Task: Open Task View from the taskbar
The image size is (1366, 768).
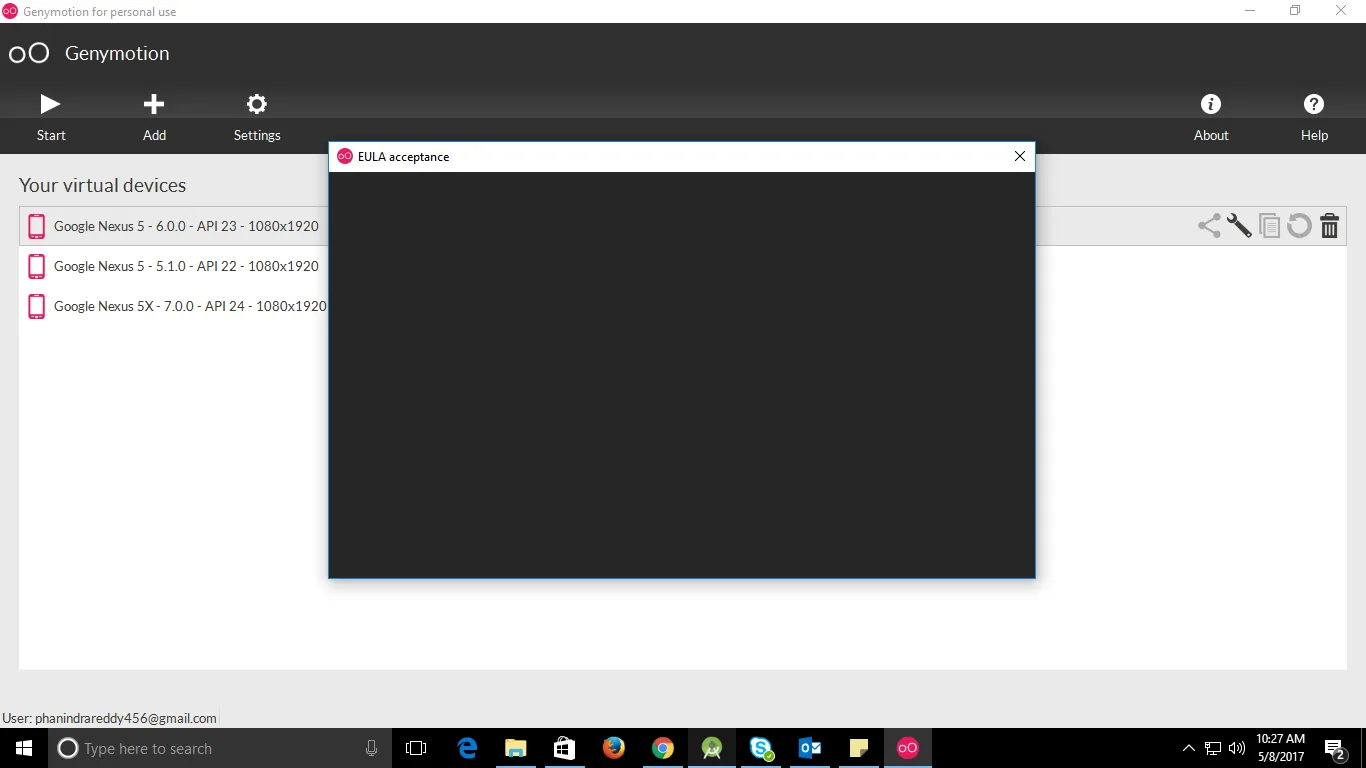Action: click(416, 748)
